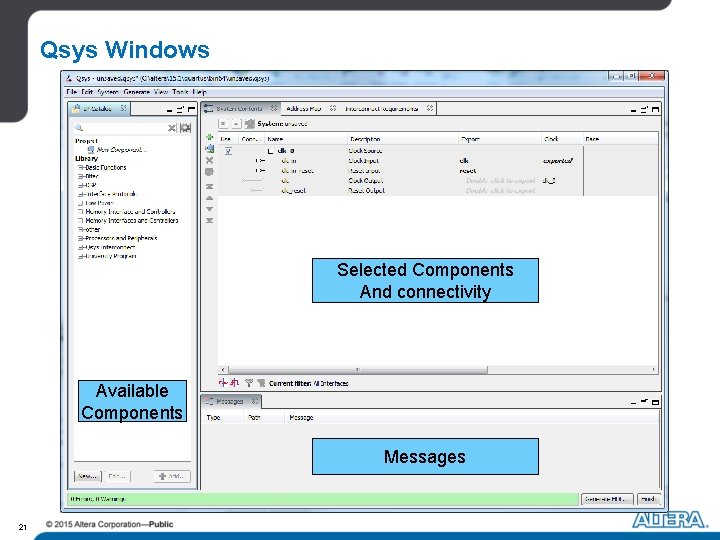Screen dimensions: 720x540
Task: Click the New... button in IP Catalog
Action: 87,476
